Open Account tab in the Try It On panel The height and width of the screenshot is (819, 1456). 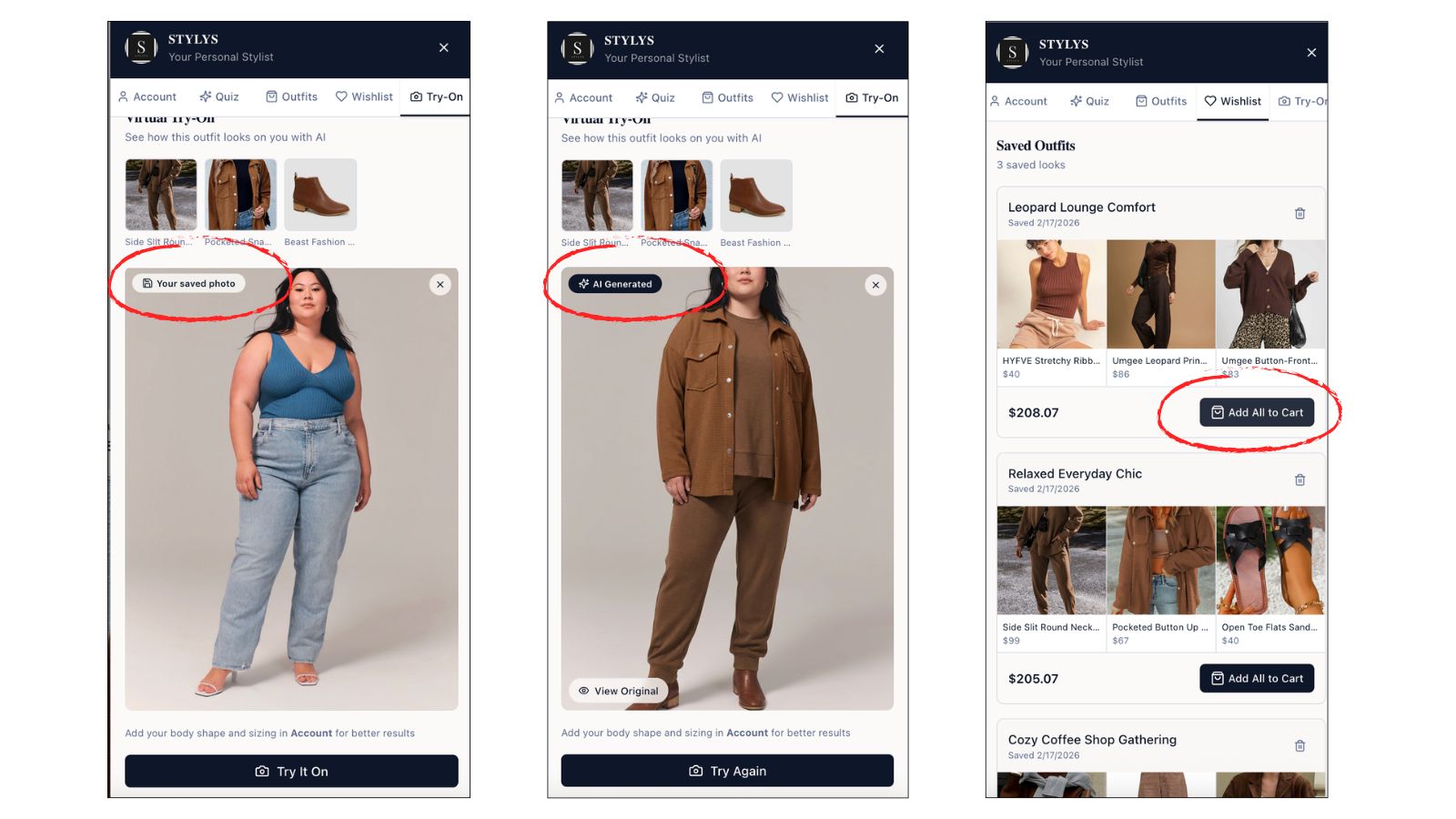click(147, 96)
